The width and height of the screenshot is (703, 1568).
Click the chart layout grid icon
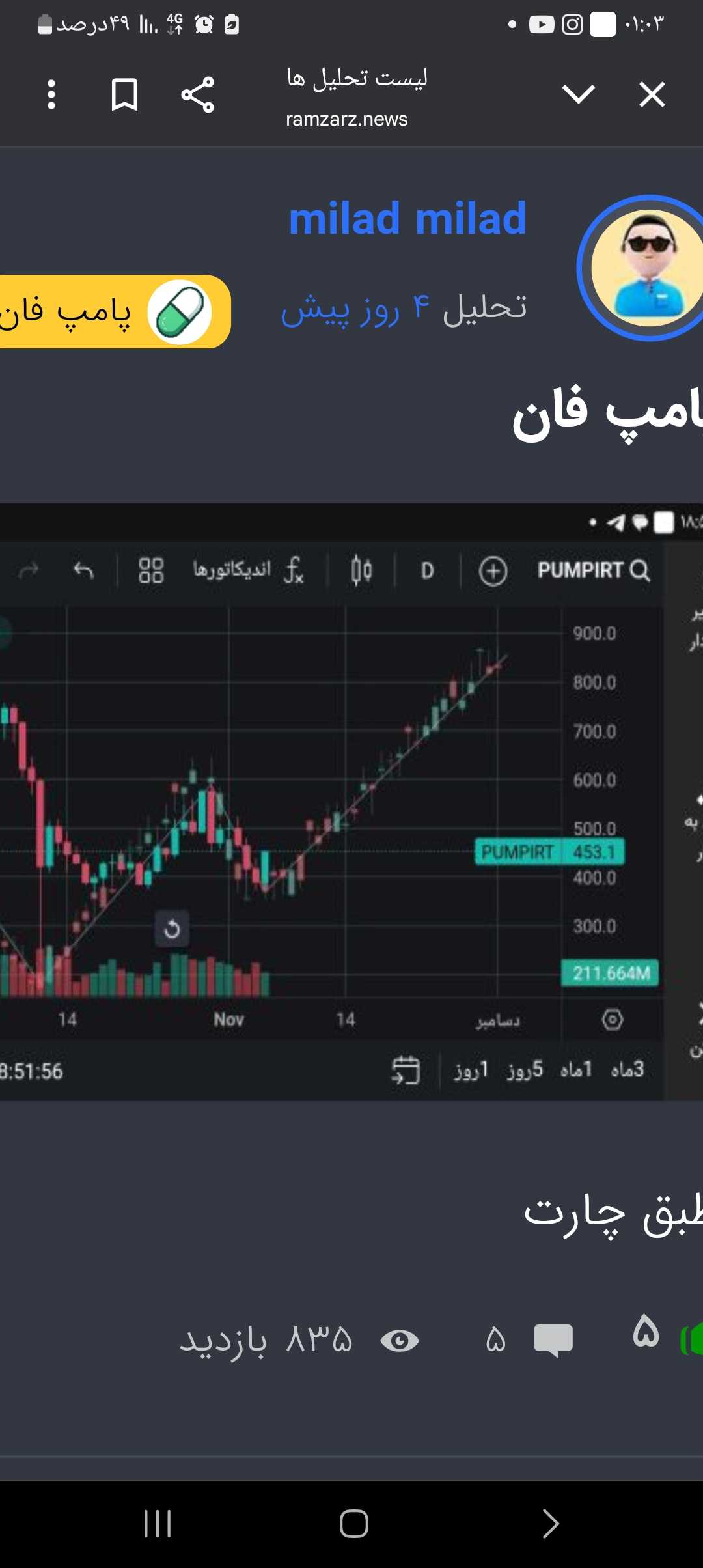click(151, 571)
